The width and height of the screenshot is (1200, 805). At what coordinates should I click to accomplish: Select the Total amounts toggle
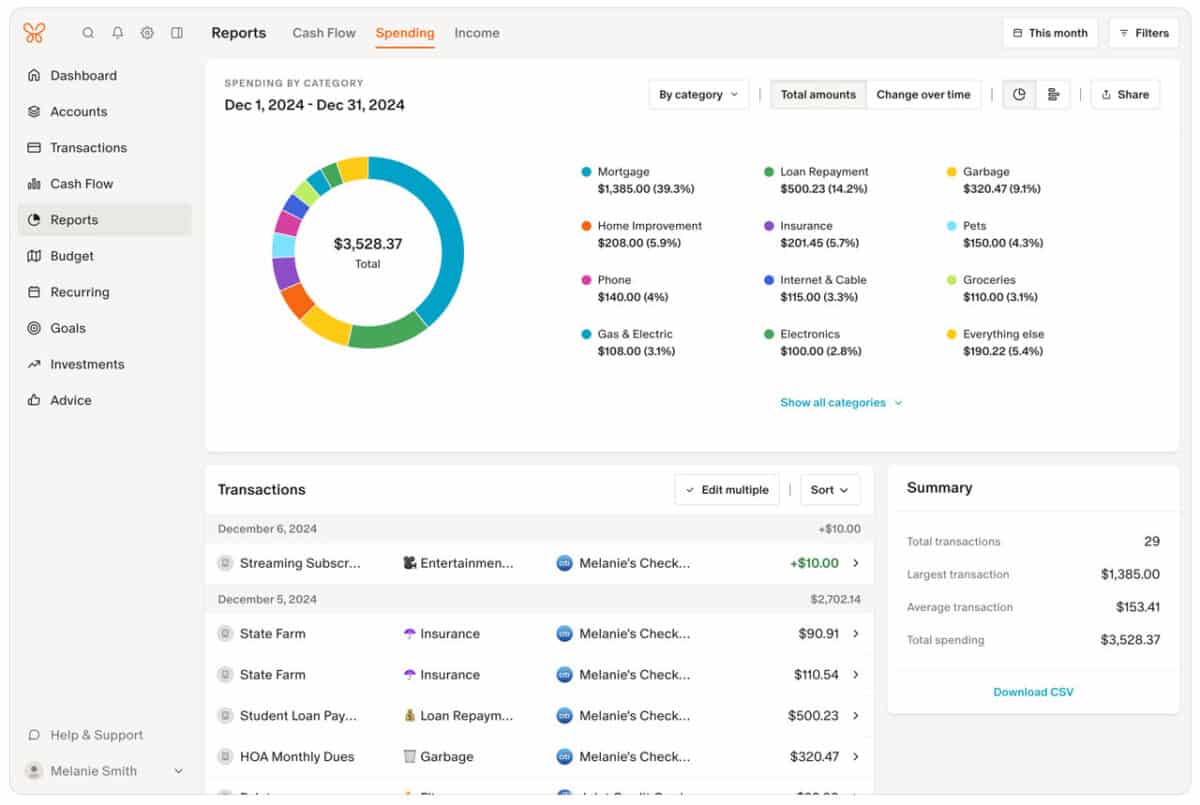818,95
